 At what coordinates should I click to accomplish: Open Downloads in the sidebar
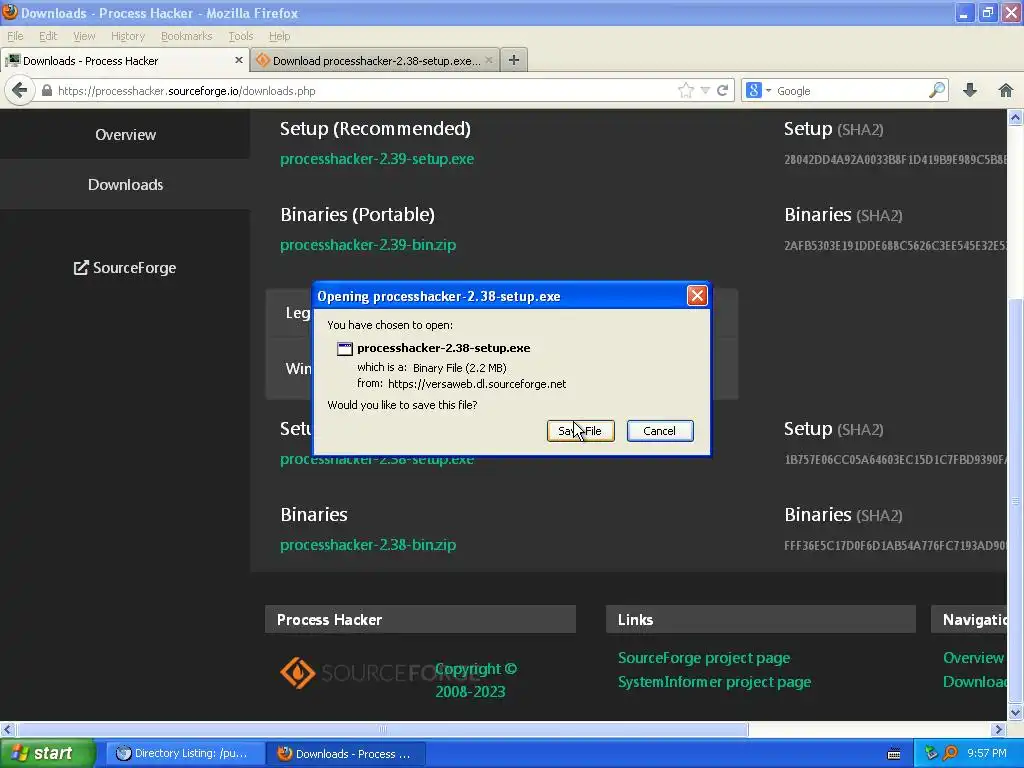(125, 185)
